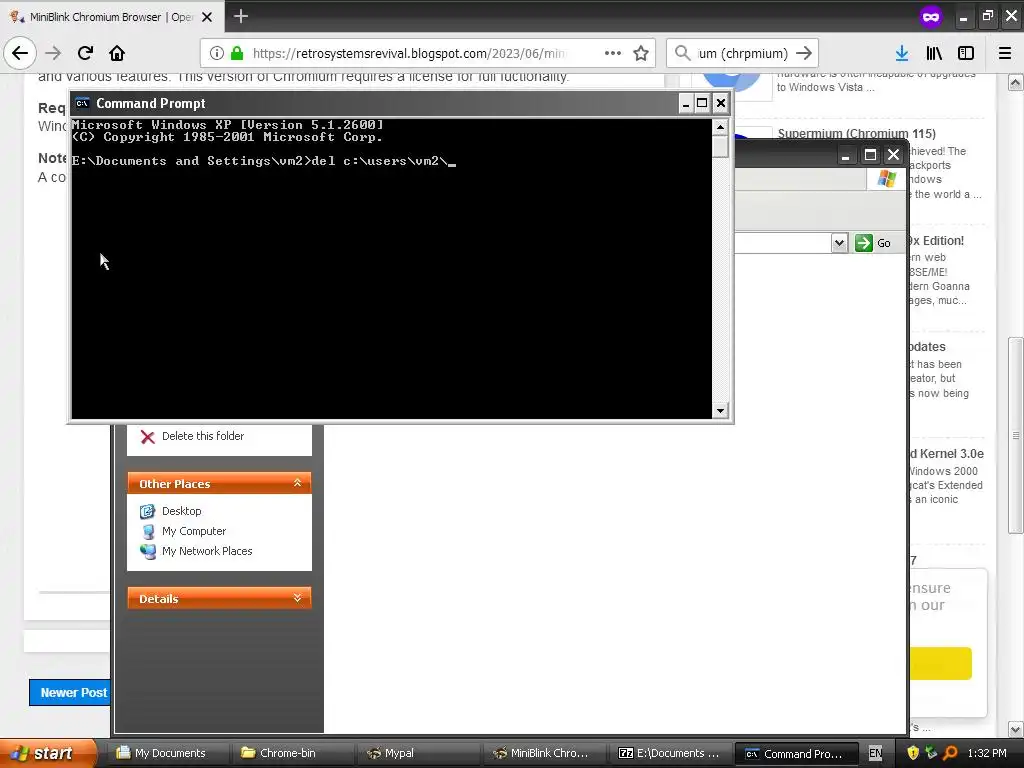
Task: Go back in the browser
Action: [20, 53]
